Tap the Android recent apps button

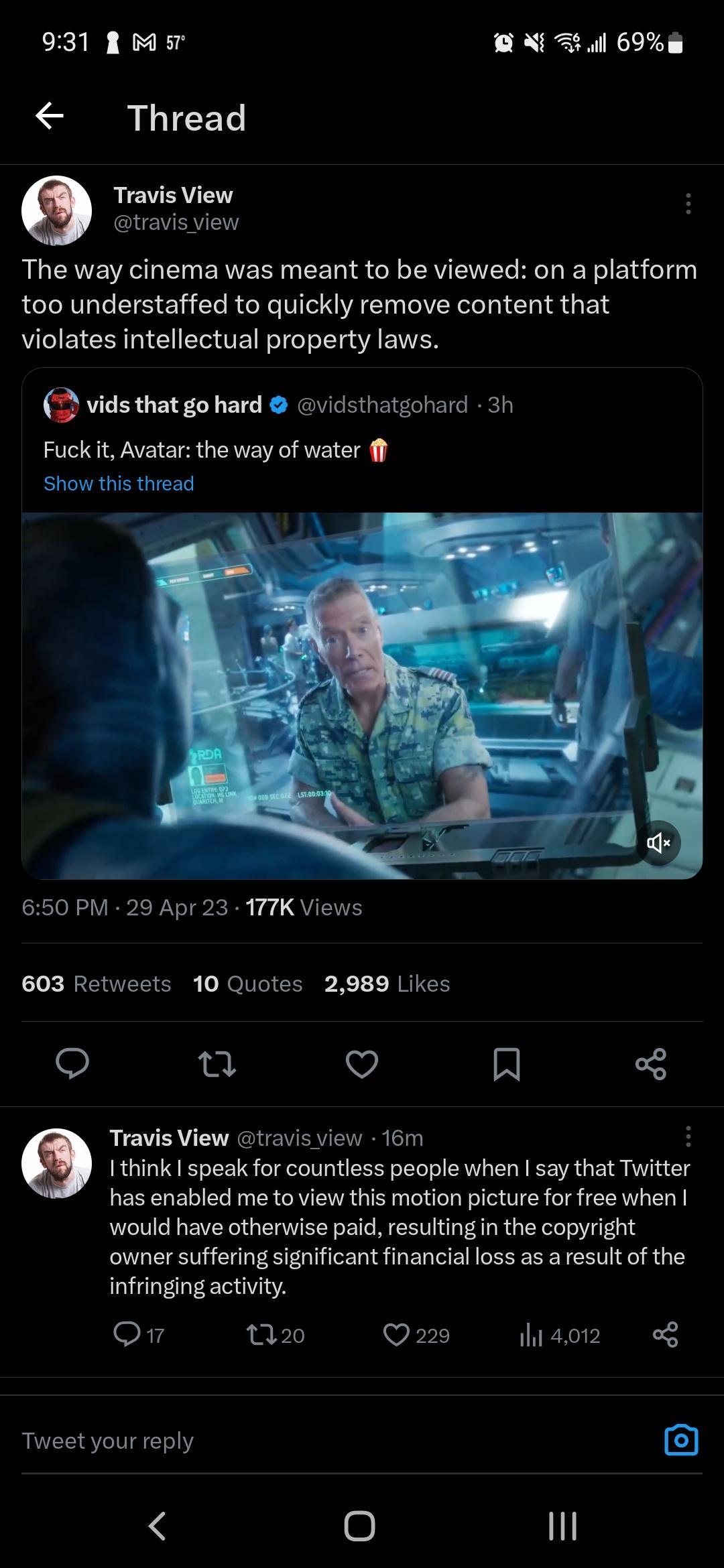[x=562, y=1525]
